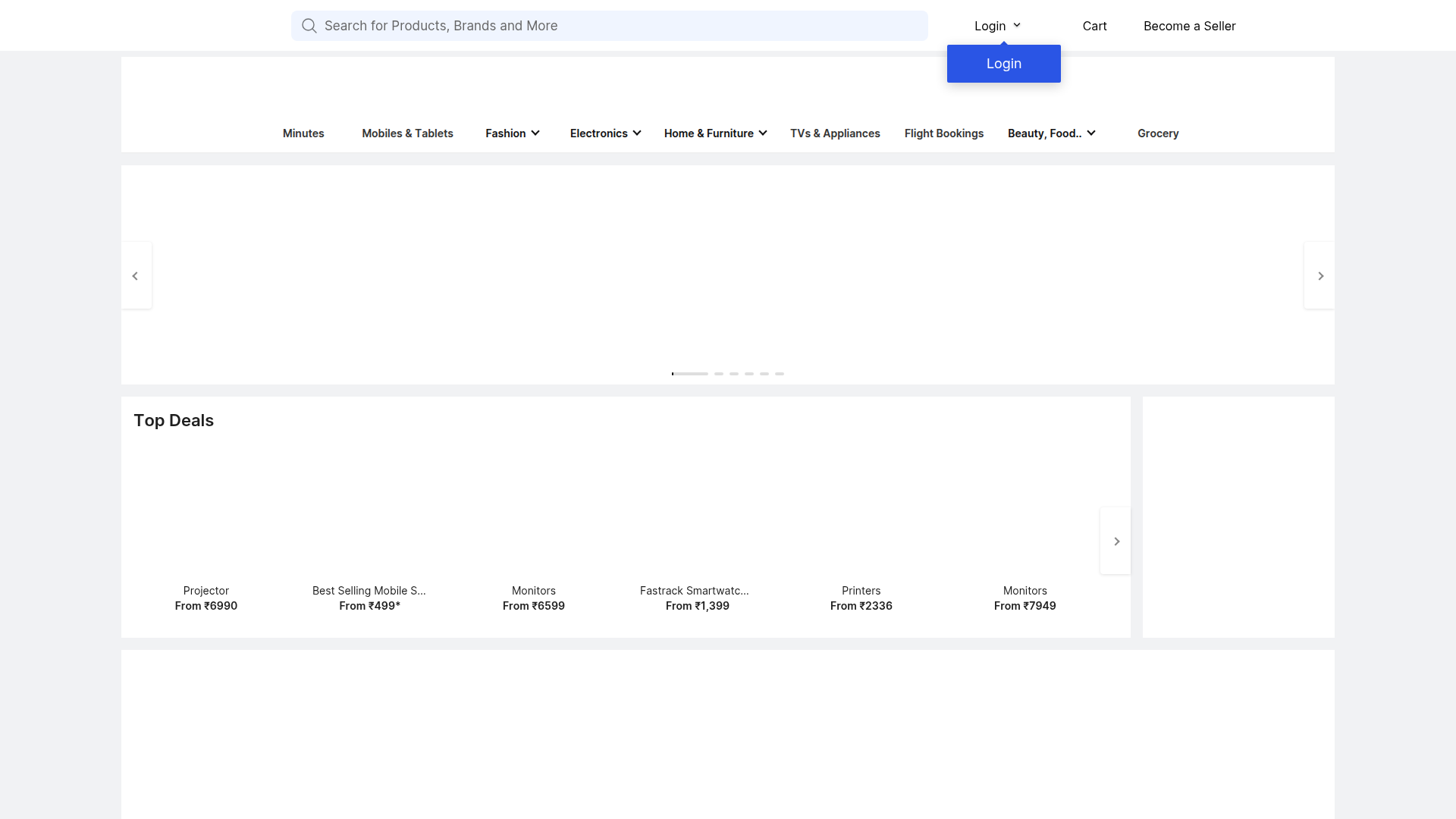Click the Printers deal card

pyautogui.click(x=861, y=516)
